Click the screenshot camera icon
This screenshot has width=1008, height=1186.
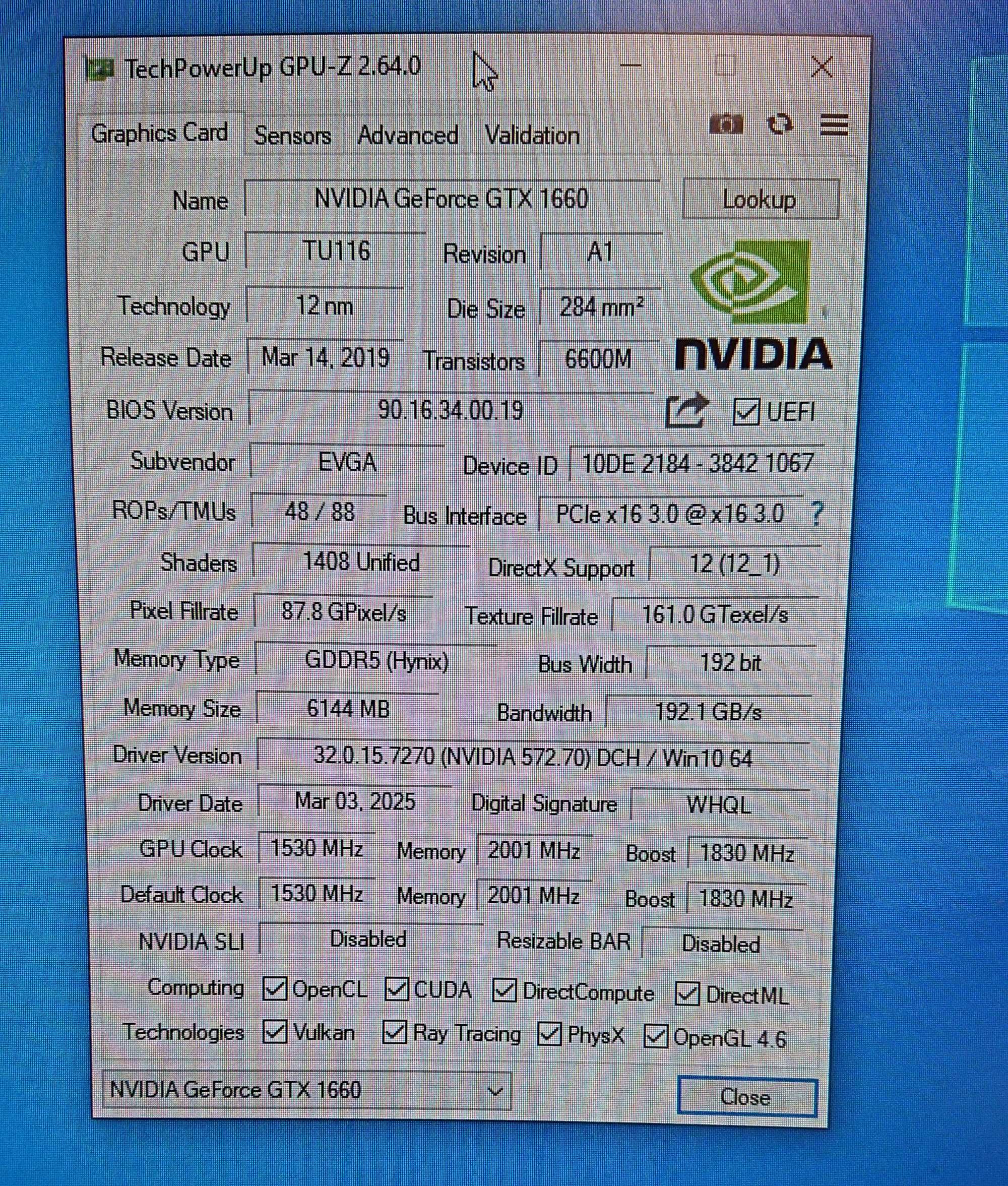point(726,123)
